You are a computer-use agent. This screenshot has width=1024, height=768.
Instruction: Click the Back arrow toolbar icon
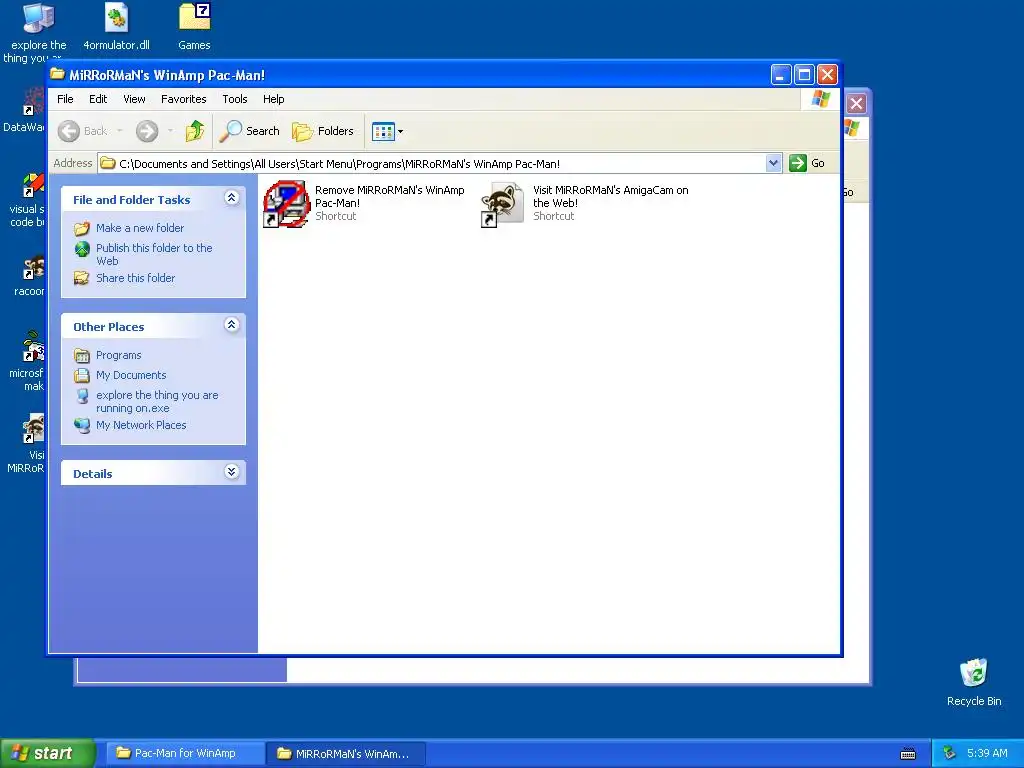click(69, 131)
